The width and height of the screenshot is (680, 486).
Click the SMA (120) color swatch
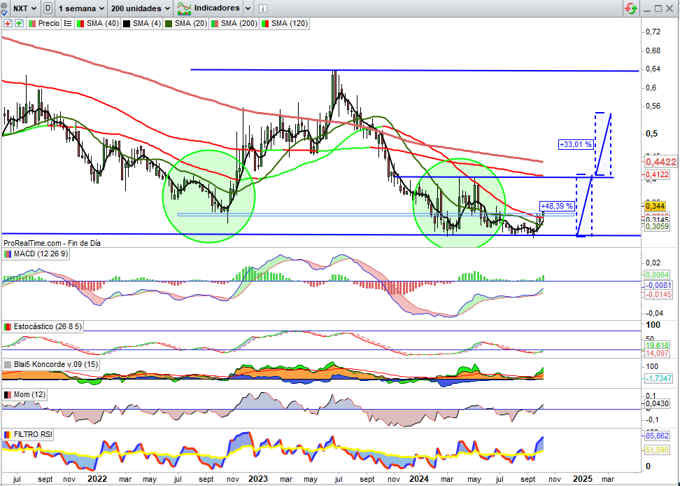(x=265, y=23)
